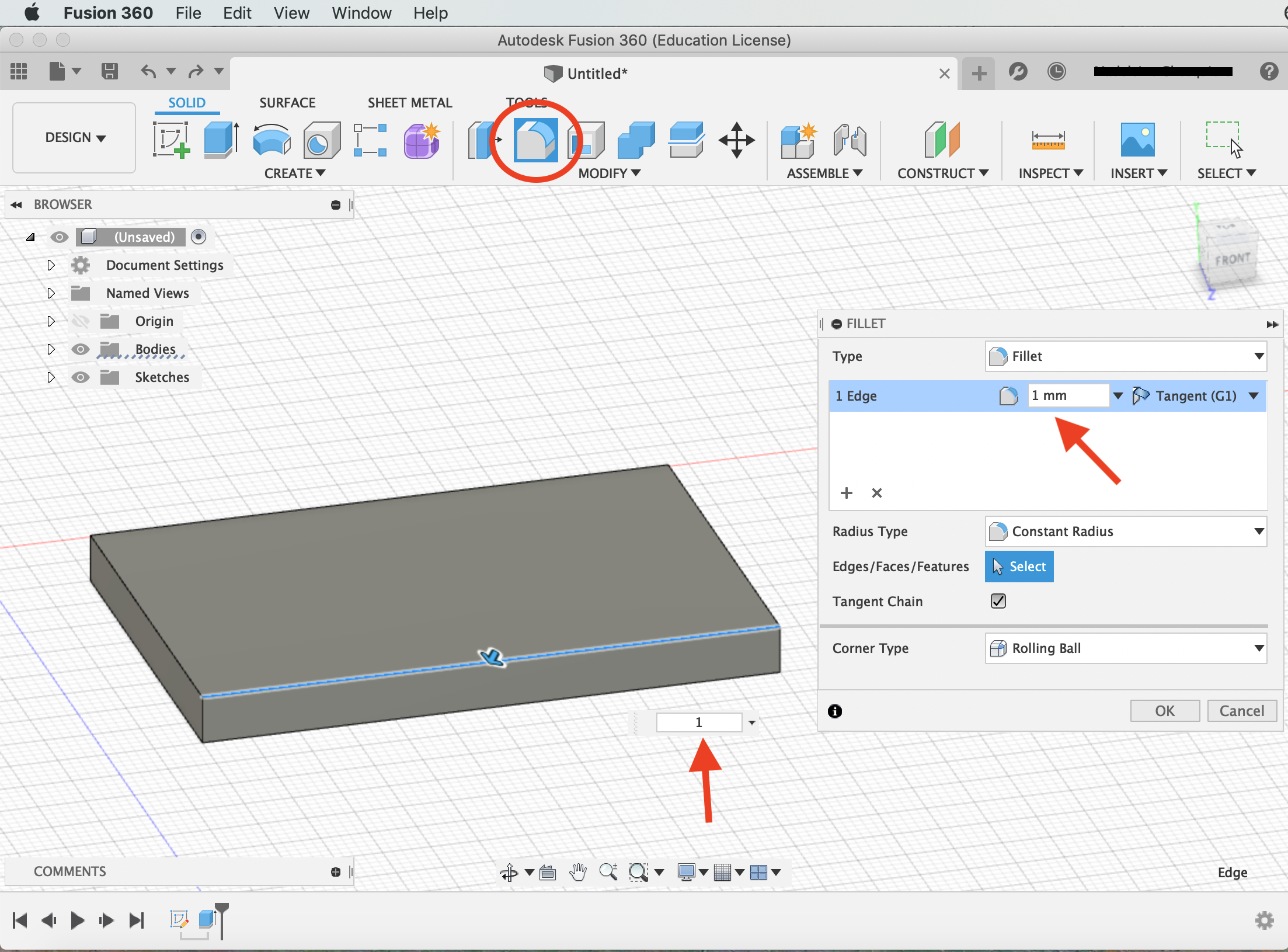Expand the Type dropdown menu

pos(1258,356)
